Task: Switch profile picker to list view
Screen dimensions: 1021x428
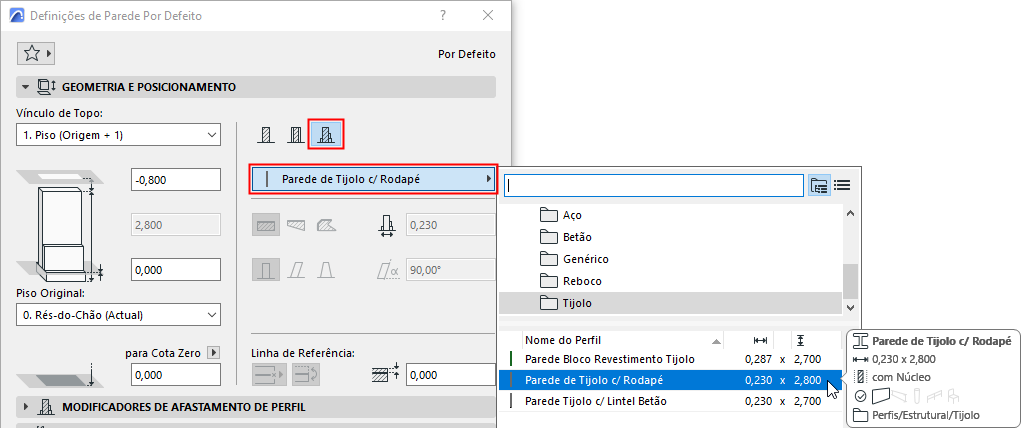Action: point(842,185)
